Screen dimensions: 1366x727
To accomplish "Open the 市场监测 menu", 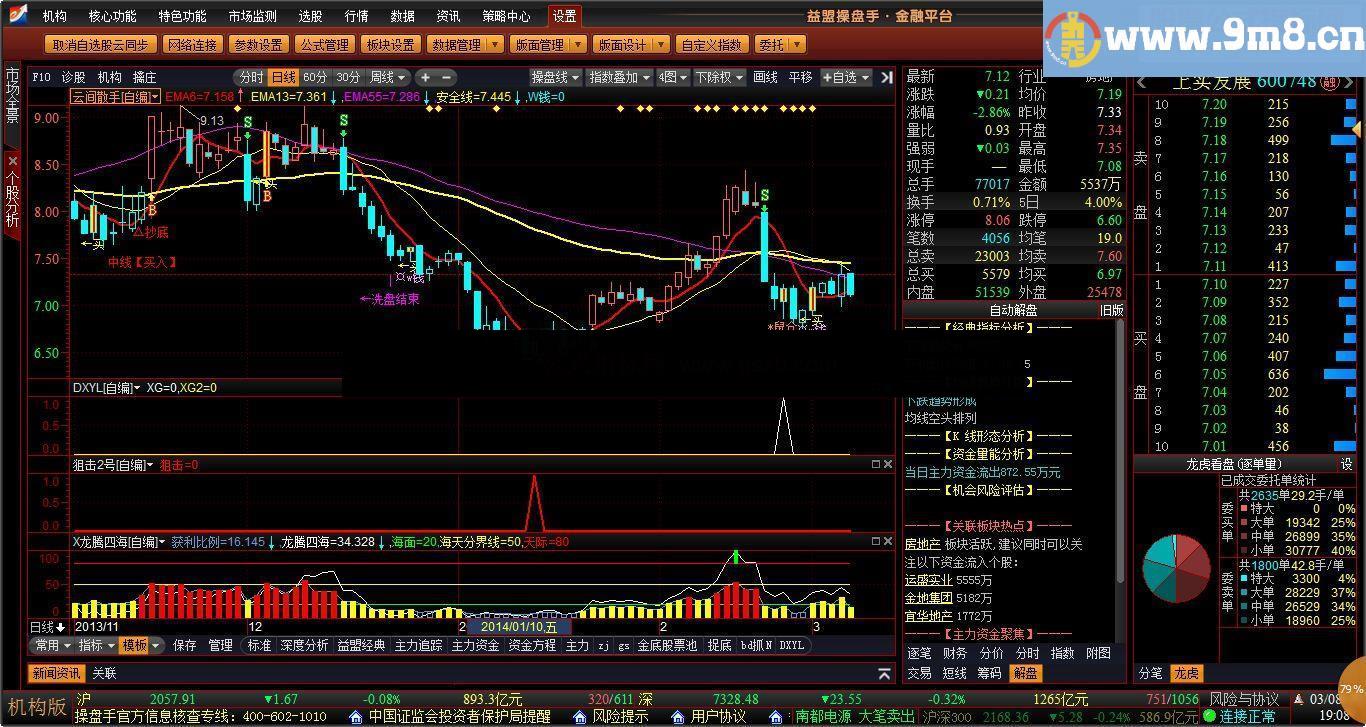I will (x=252, y=16).
